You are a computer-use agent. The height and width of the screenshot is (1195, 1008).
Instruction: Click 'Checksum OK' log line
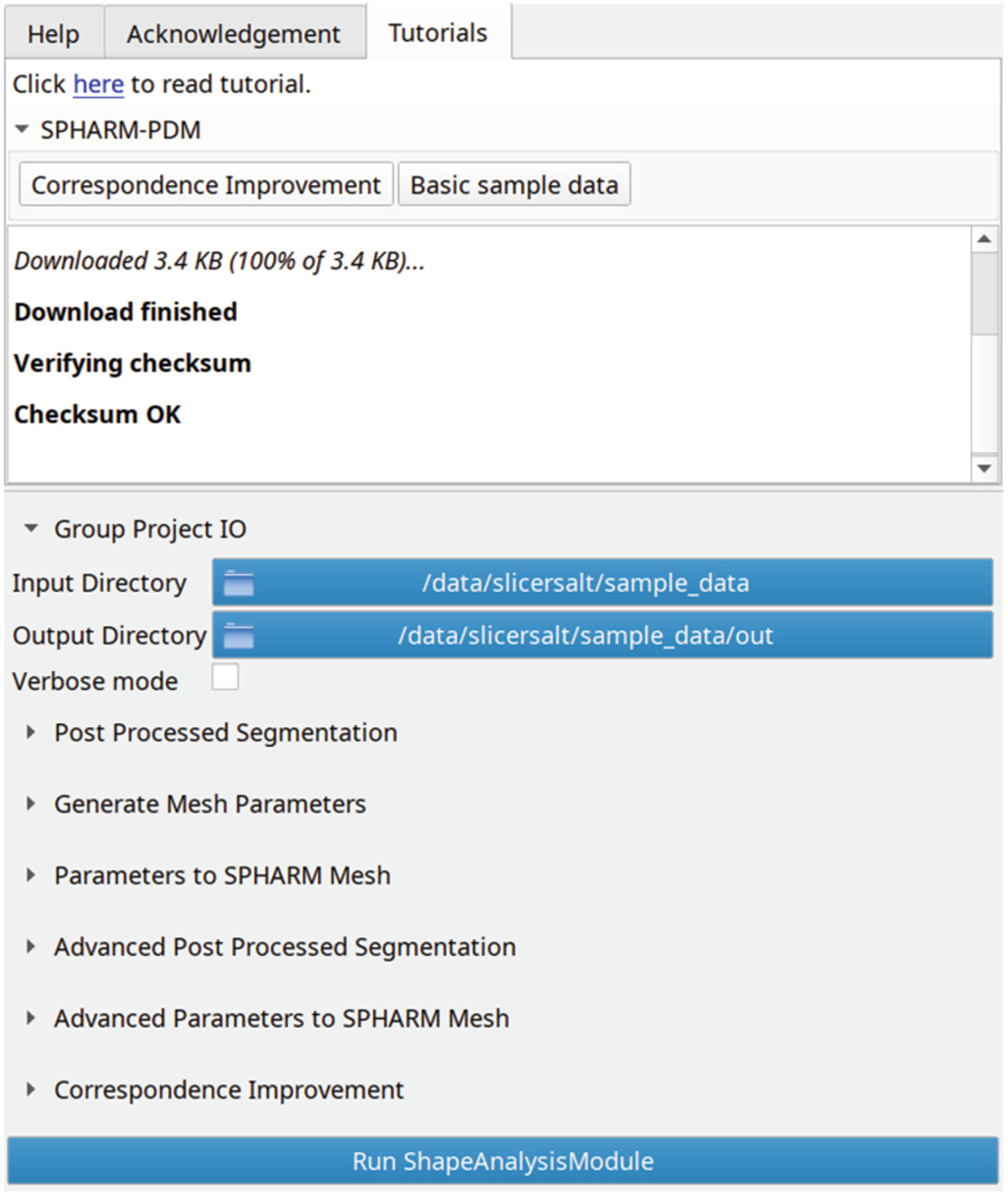pos(98,414)
